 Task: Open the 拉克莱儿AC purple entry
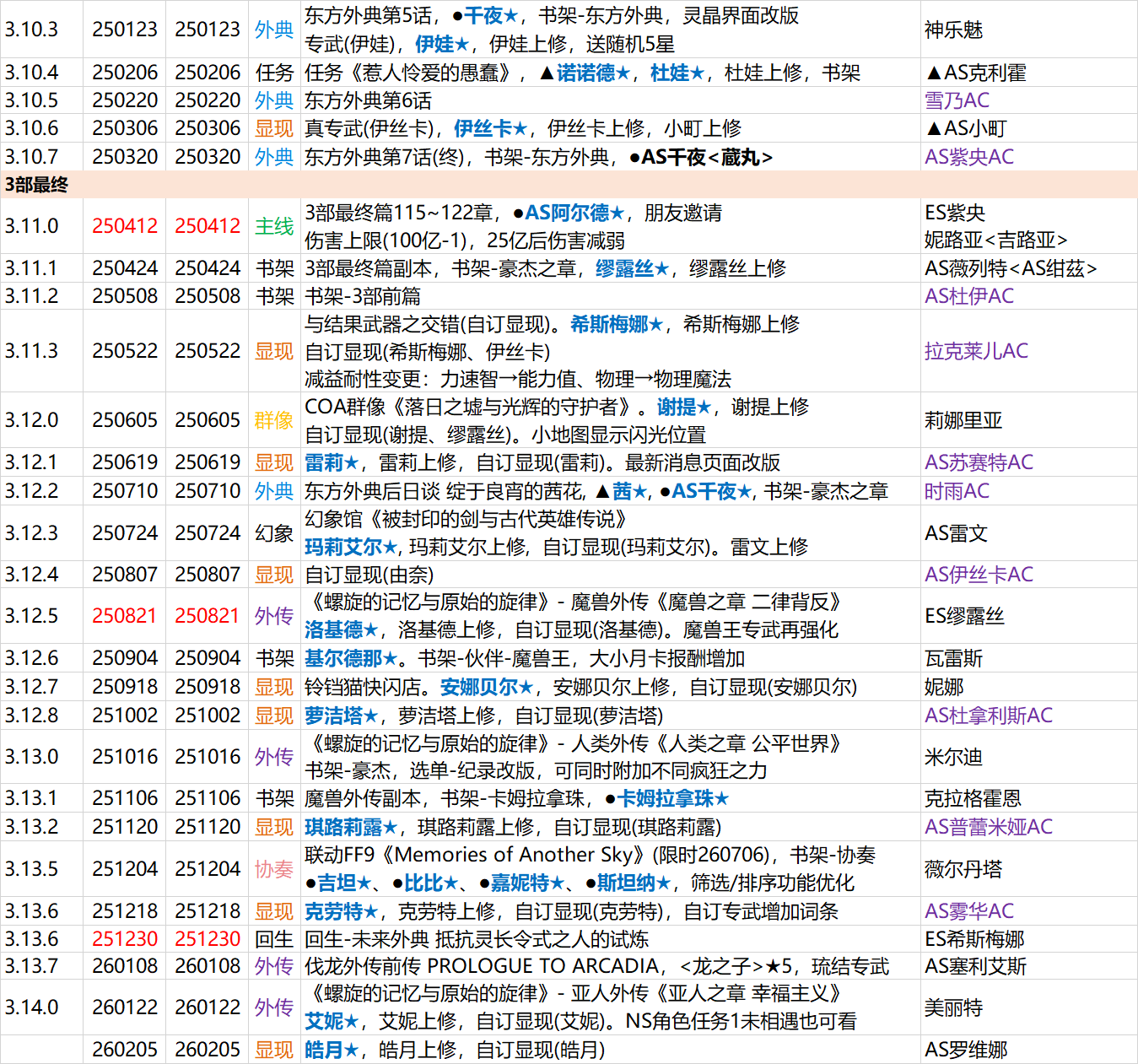[976, 351]
